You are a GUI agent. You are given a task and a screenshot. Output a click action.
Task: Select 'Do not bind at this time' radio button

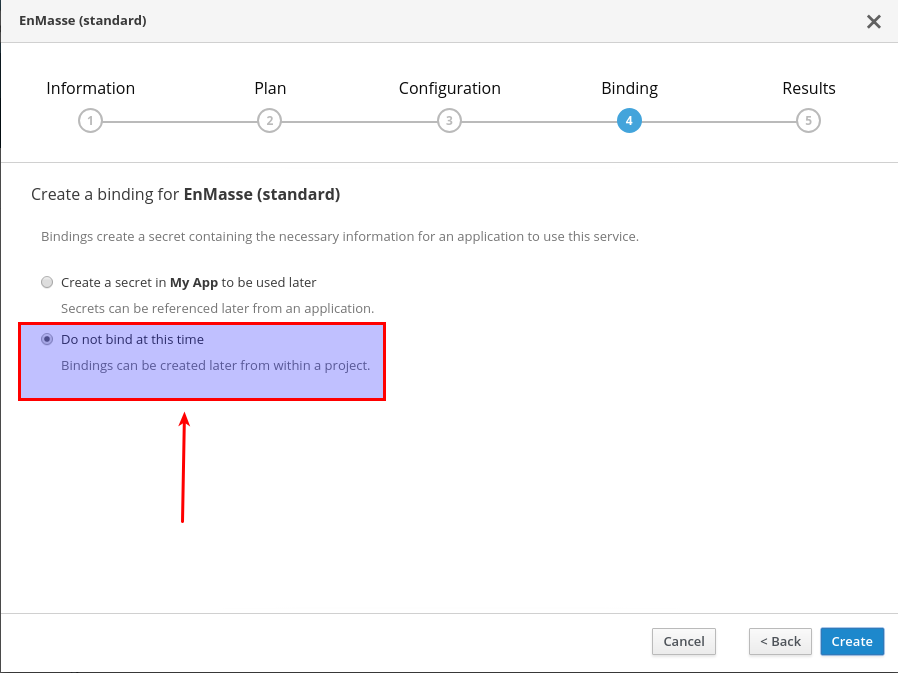pyautogui.click(x=47, y=339)
